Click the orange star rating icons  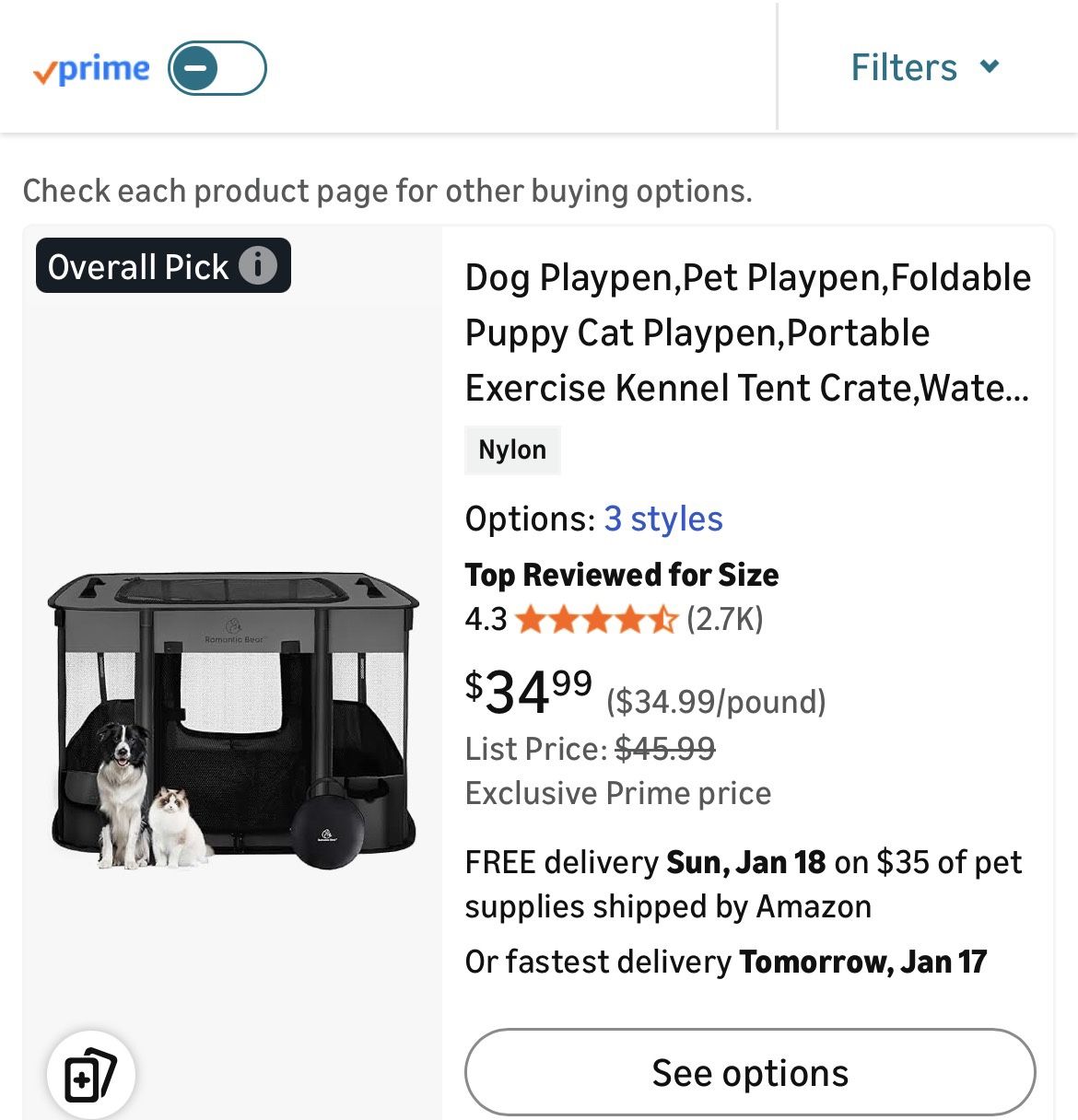click(596, 619)
